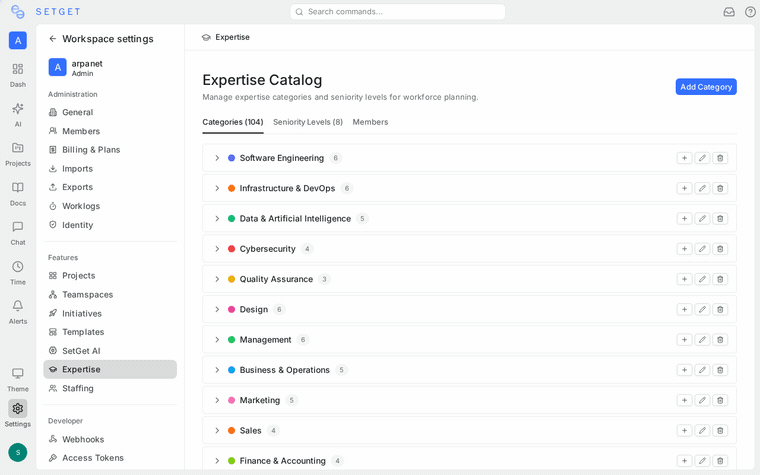
Task: Switch to Seniority Levels (8) tab
Action: point(308,122)
